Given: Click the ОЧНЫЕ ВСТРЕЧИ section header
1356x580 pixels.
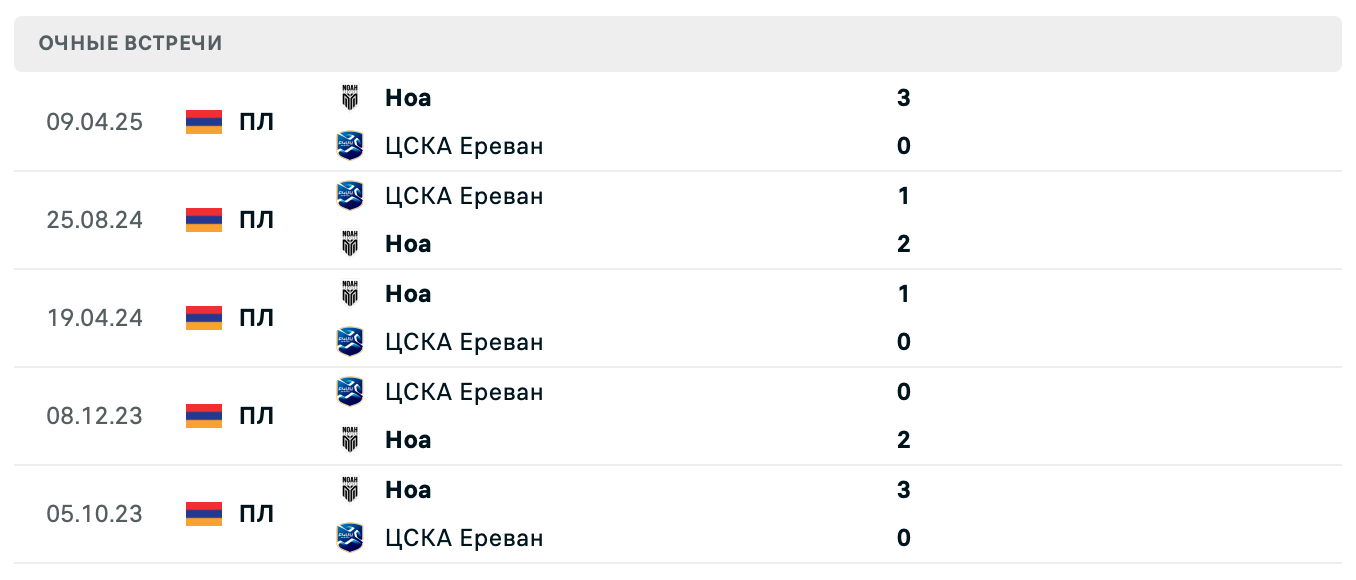Looking at the screenshot, I should 130,43.
